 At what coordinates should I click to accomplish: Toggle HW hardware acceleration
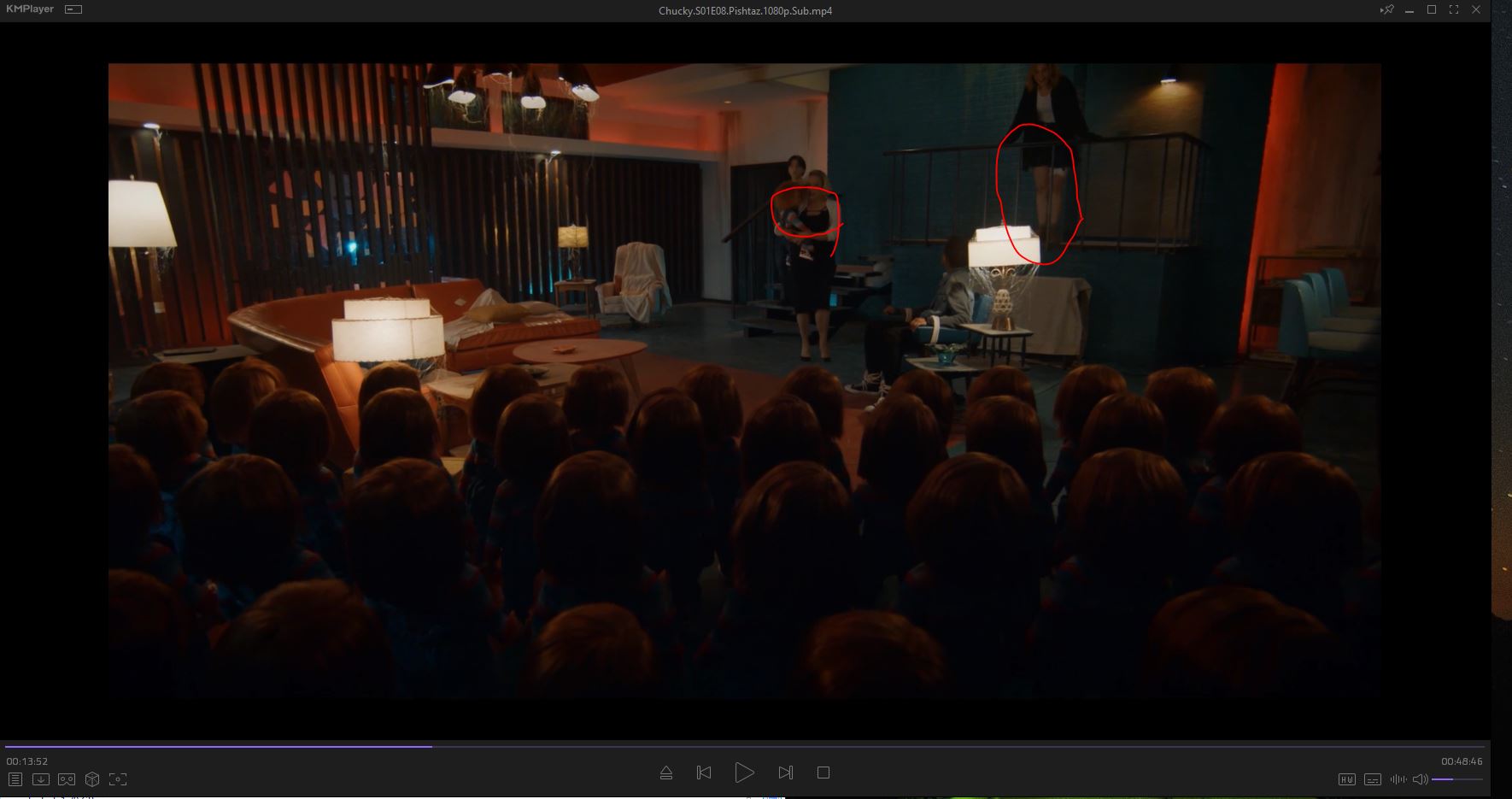1346,779
